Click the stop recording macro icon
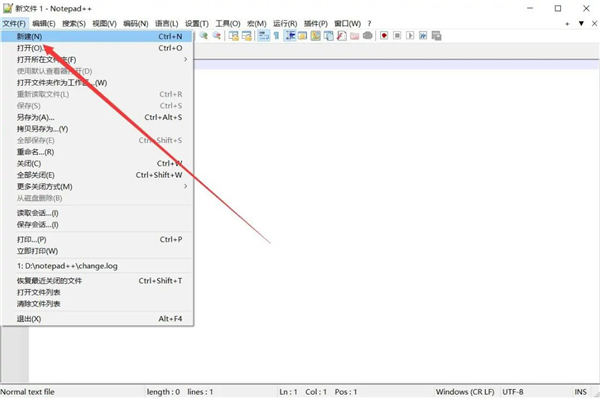Image resolution: width=600 pixels, height=398 pixels. point(397,36)
